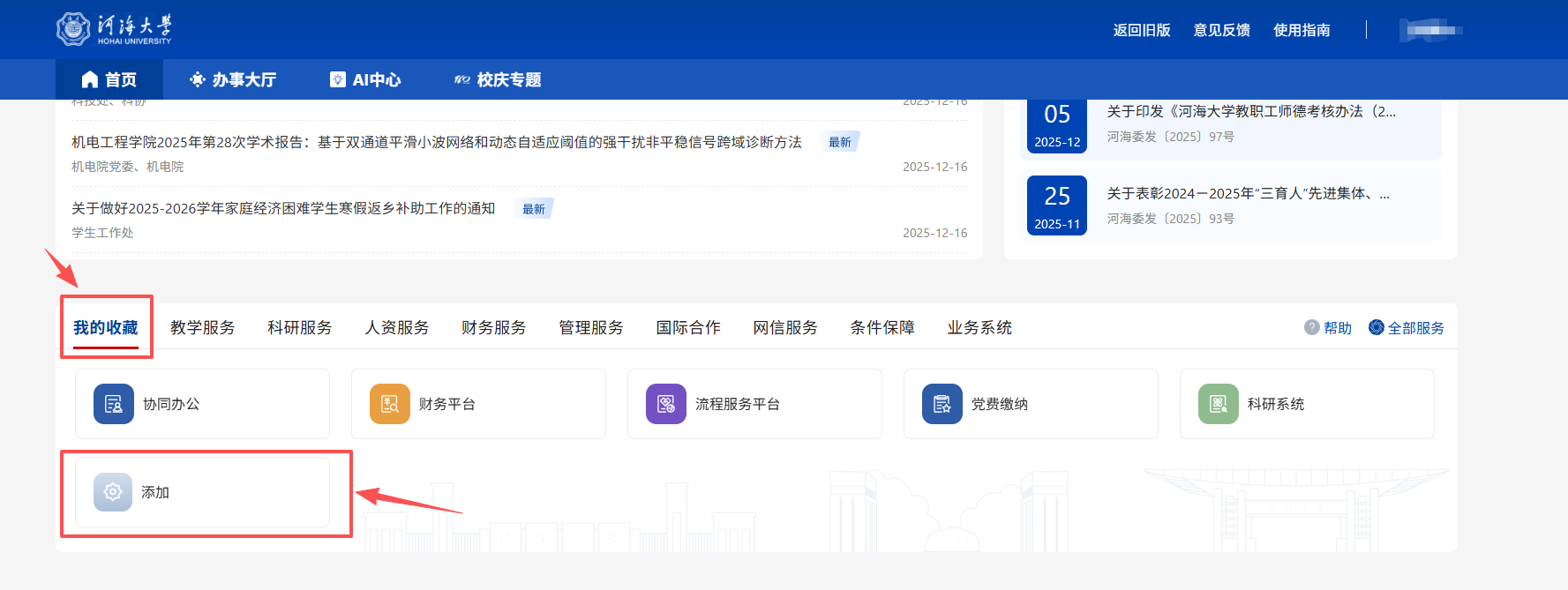Open the 科研系统 green icon
This screenshot has width=1568, height=590.
(x=1219, y=404)
